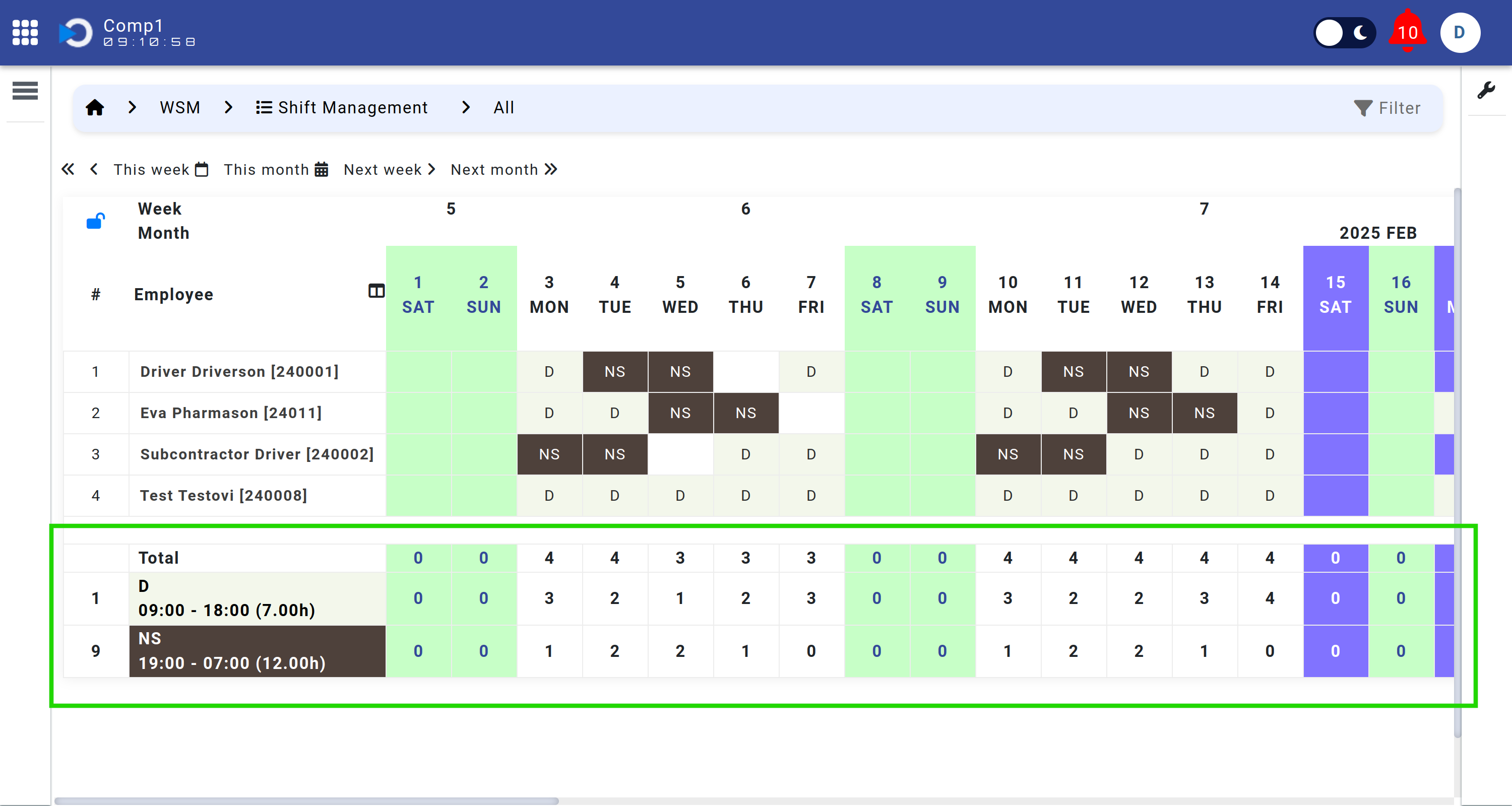The width and height of the screenshot is (1512, 806).
Task: Click the Comp1 logo icon
Action: point(76,32)
